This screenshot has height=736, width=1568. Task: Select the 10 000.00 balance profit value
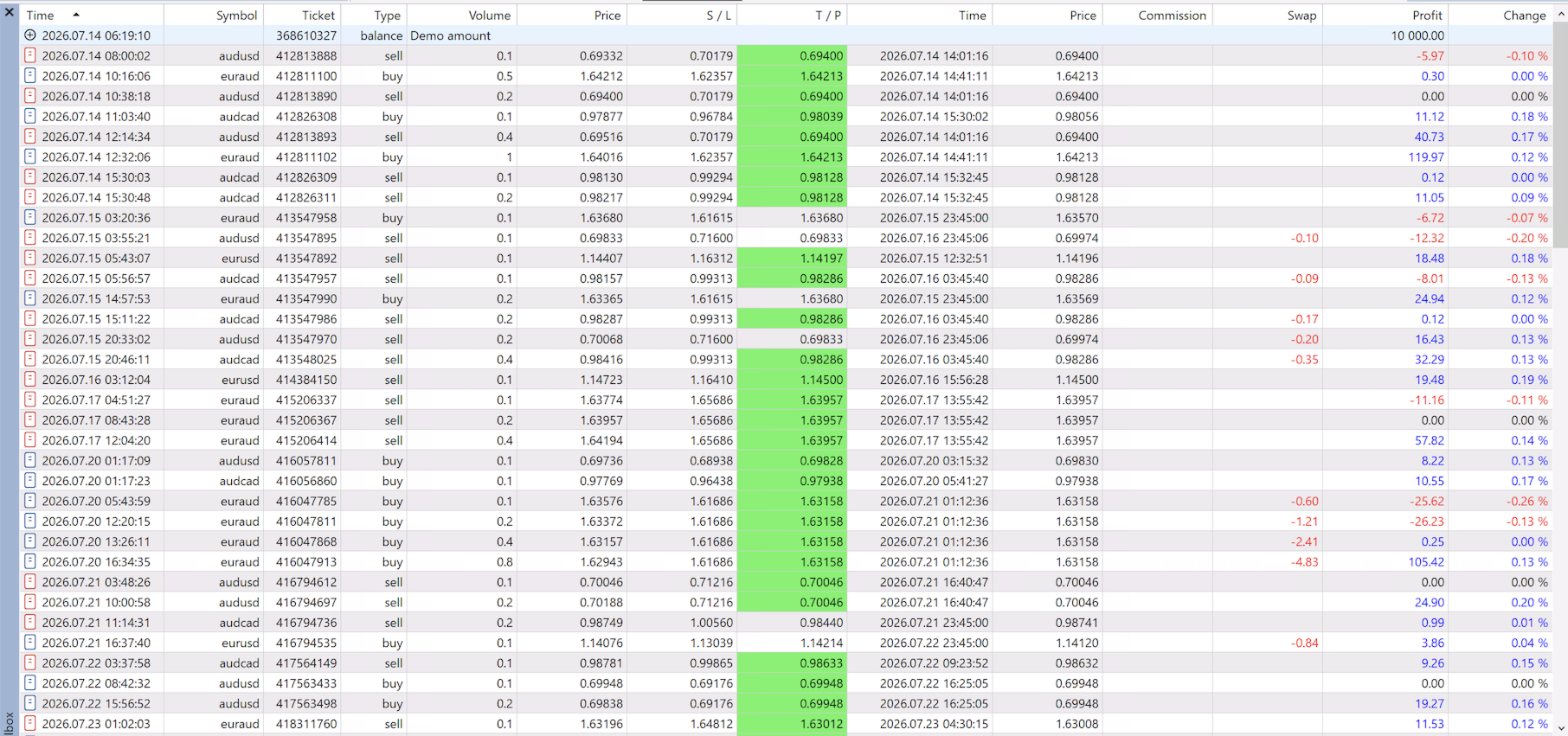[1417, 35]
